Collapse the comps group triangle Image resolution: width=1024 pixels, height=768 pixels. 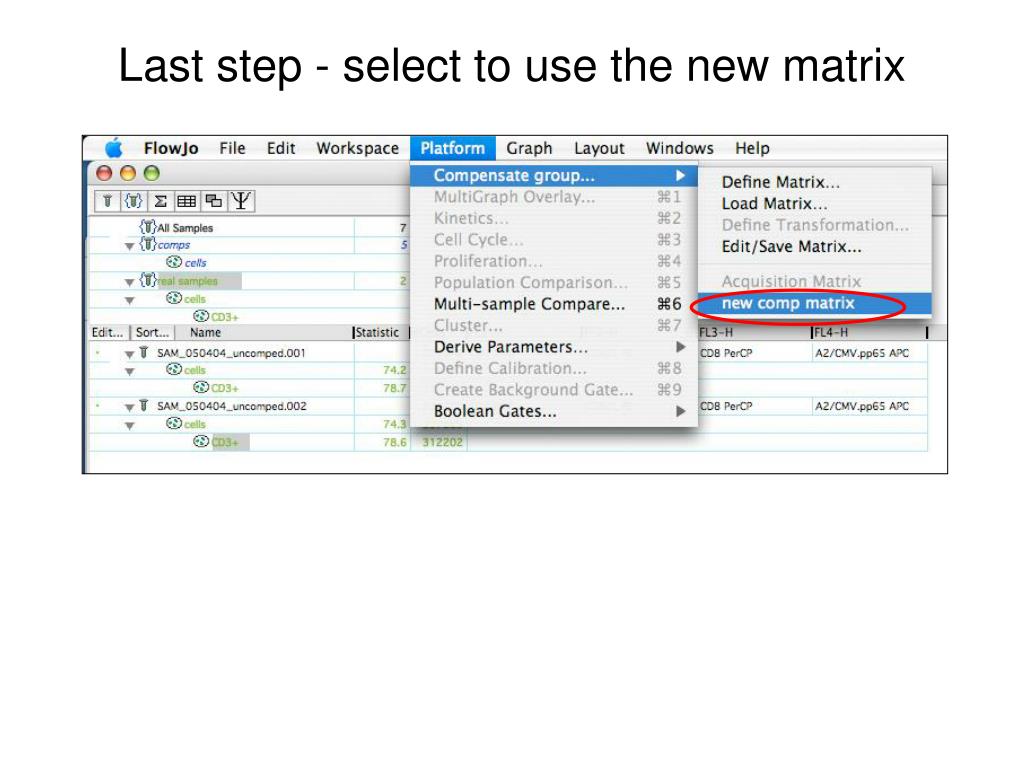pyautogui.click(x=129, y=246)
